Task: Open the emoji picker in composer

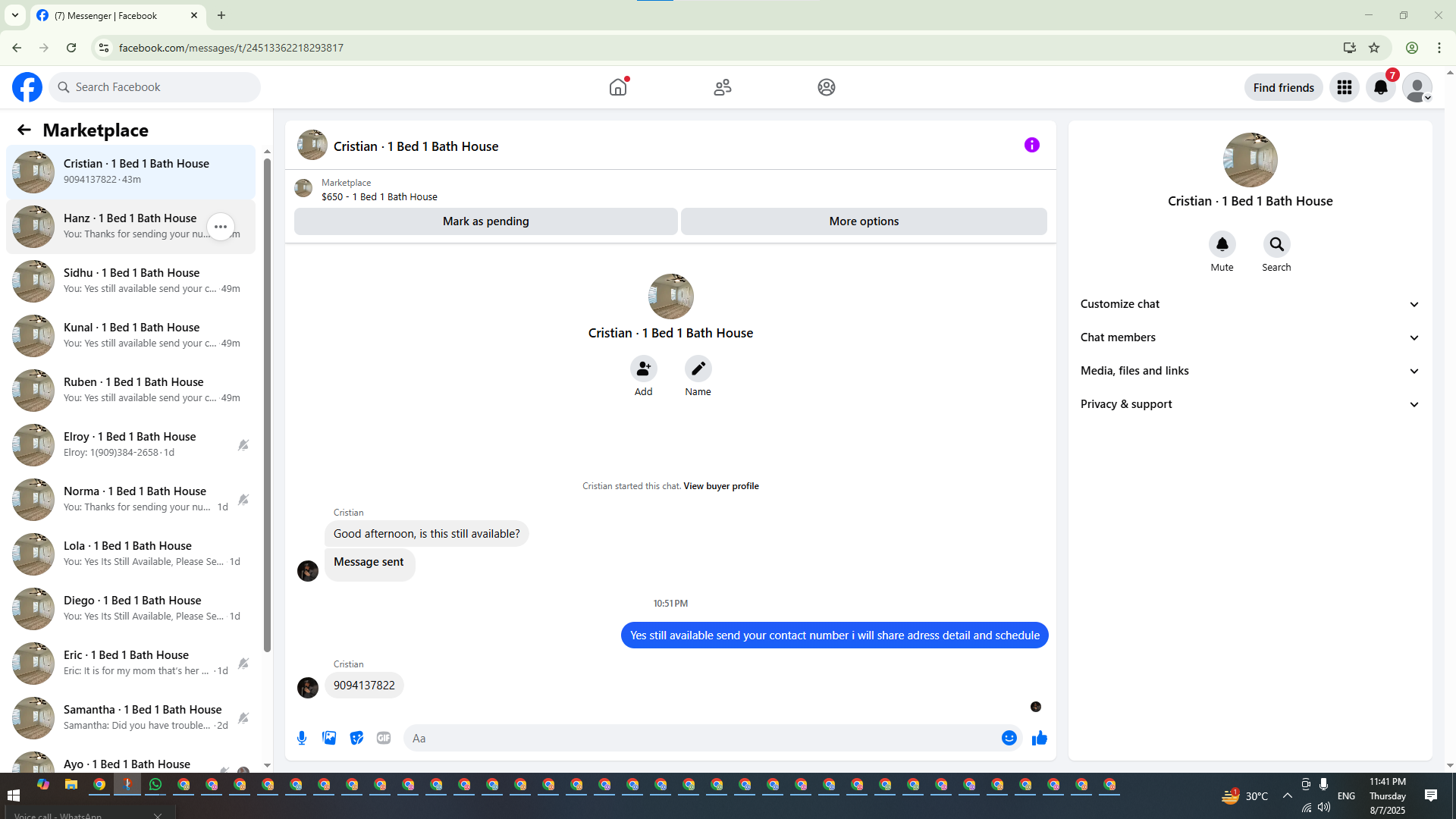Action: click(1009, 738)
